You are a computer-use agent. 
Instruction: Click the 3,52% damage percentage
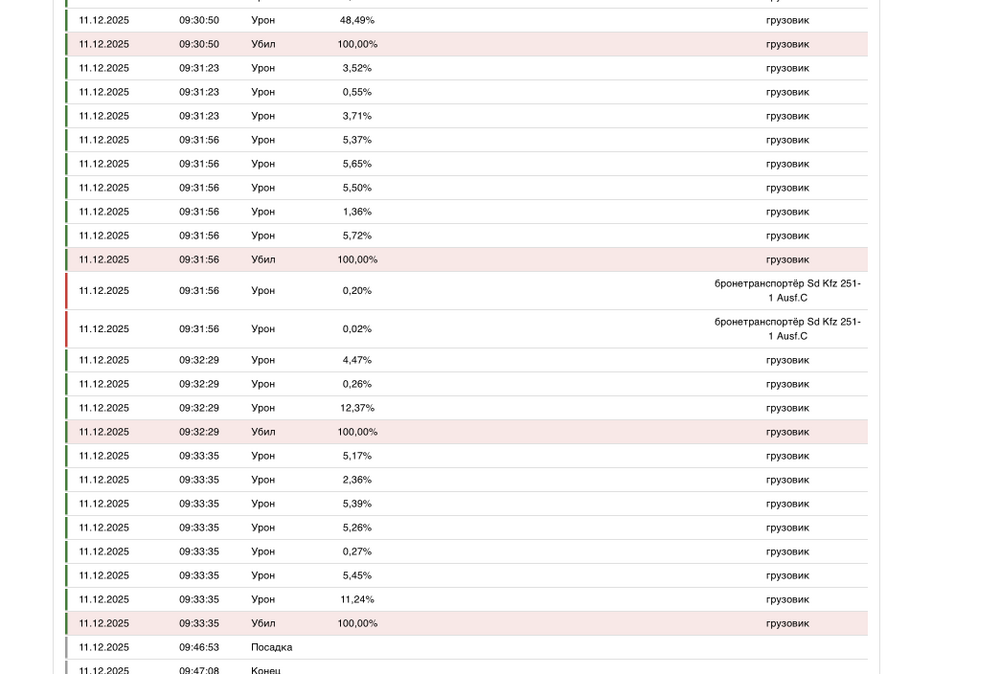click(x=357, y=68)
